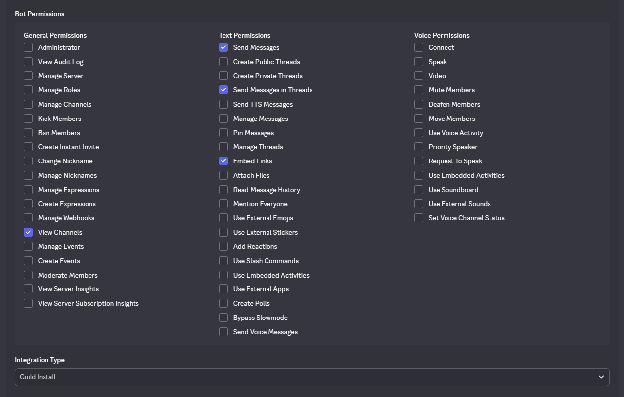Enable Request to Speak checkbox
624x397 pixels.
[418, 161]
